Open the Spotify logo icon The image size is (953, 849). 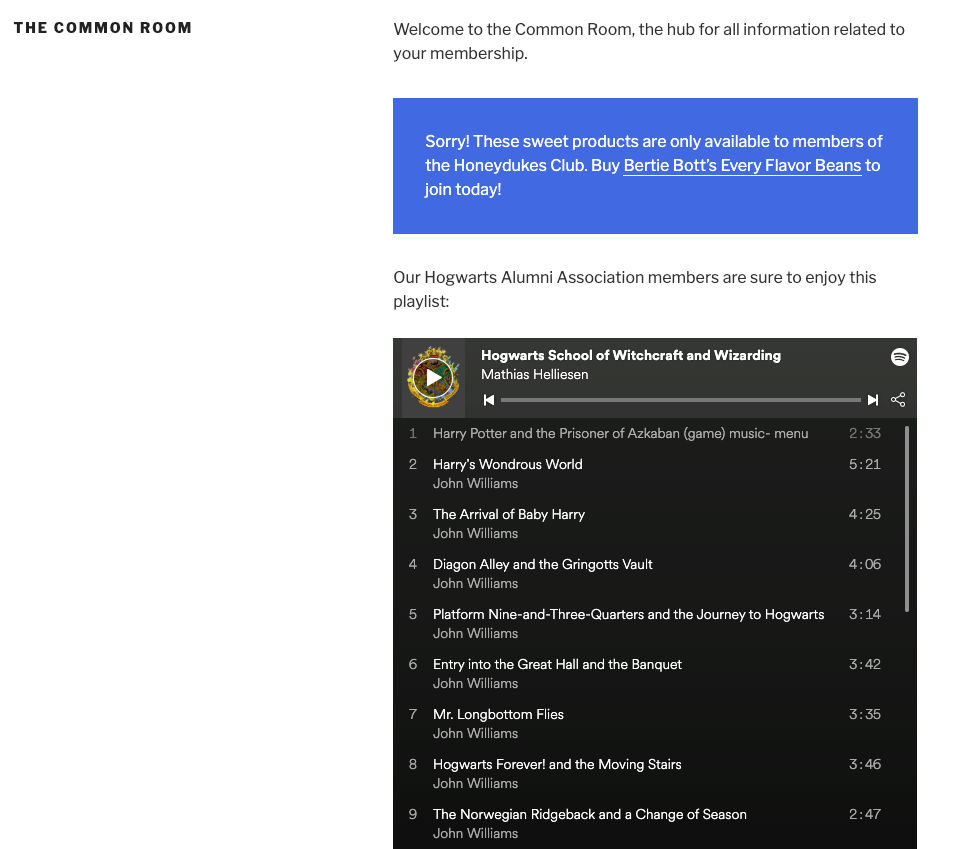pyautogui.click(x=900, y=357)
